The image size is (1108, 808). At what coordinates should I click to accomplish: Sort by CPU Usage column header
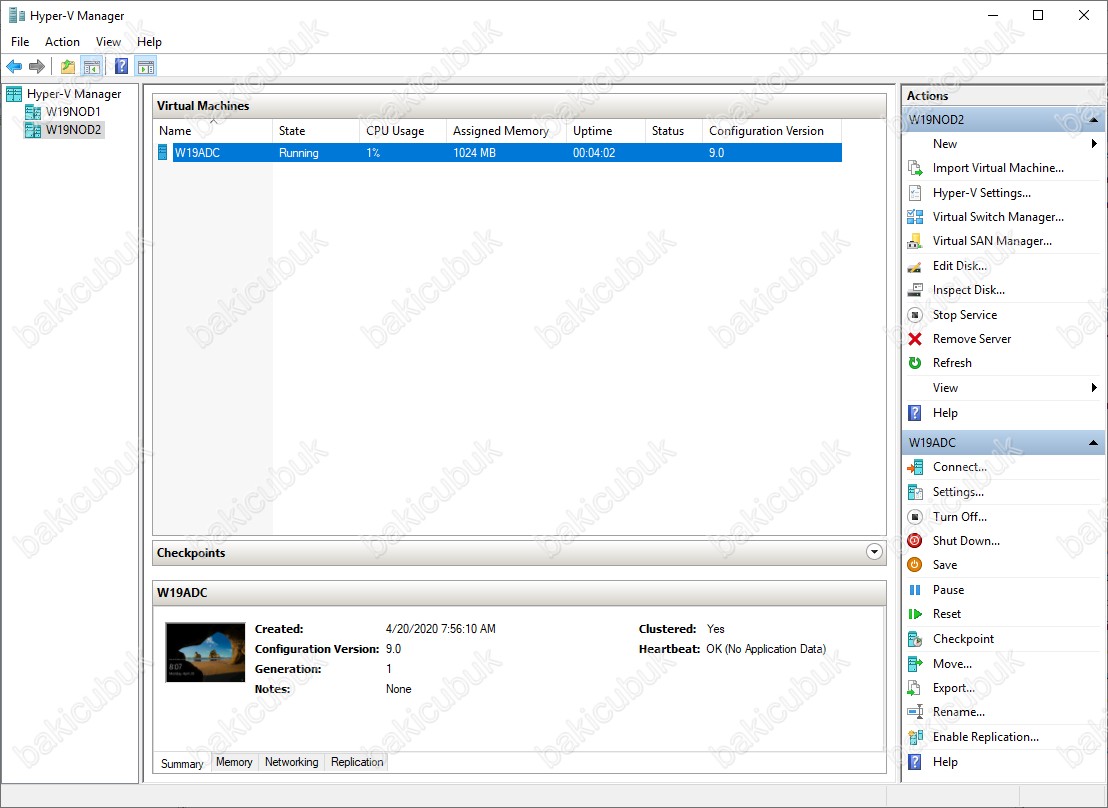(x=403, y=131)
